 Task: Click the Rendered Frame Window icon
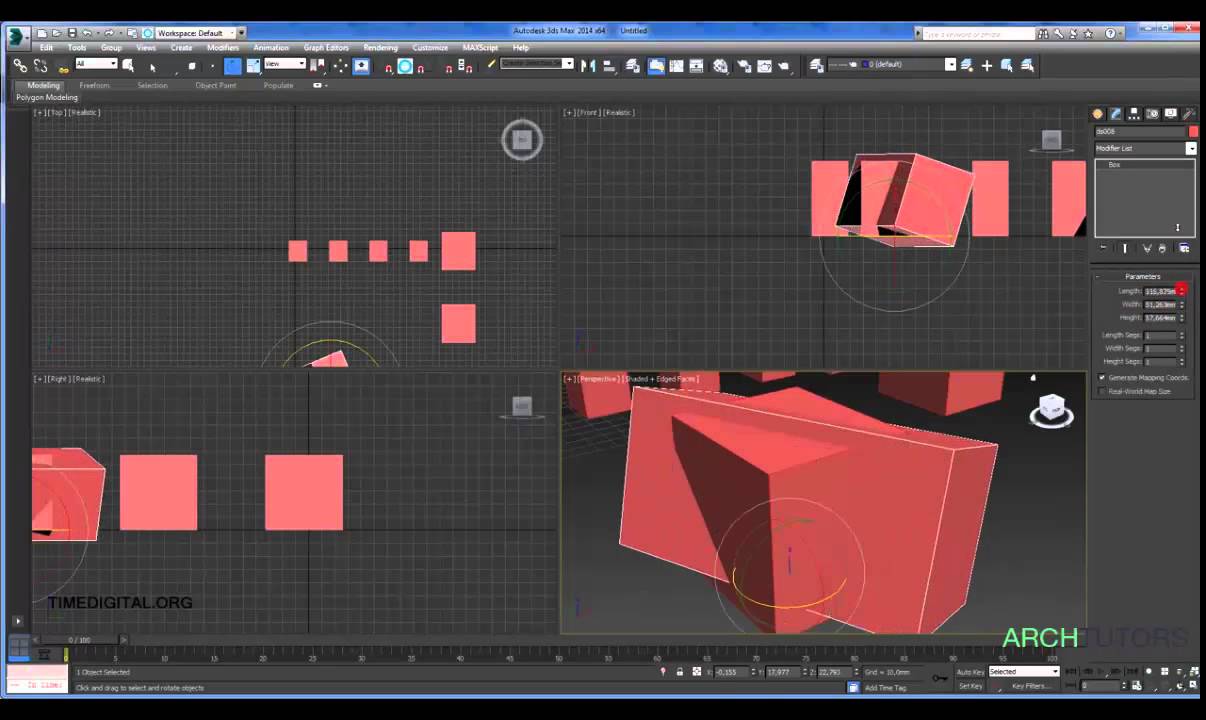tap(764, 66)
